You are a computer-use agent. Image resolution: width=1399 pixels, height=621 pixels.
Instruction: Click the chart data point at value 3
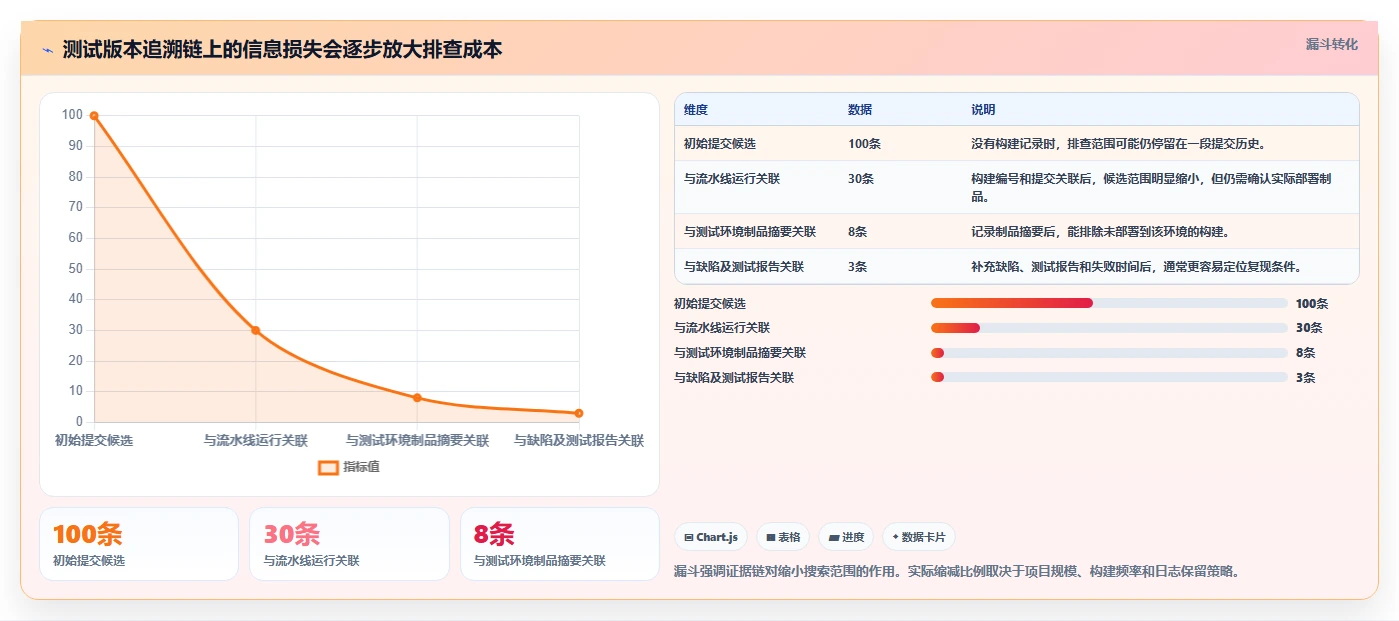[x=578, y=413]
